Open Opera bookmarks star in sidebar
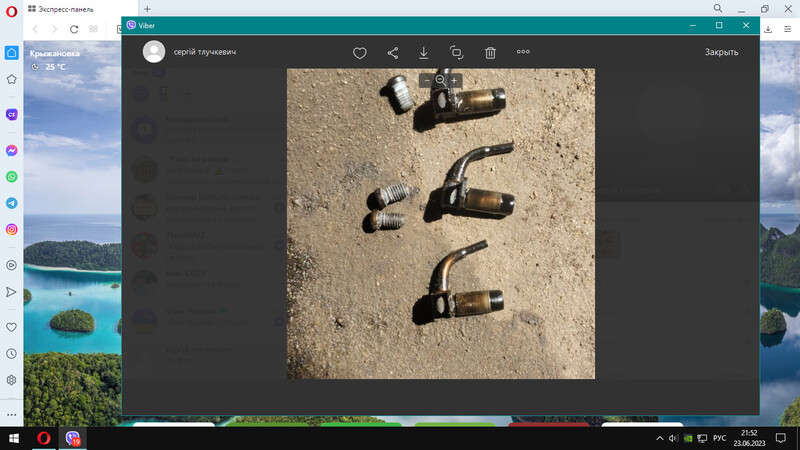This screenshot has width=800, height=450. 12,79
